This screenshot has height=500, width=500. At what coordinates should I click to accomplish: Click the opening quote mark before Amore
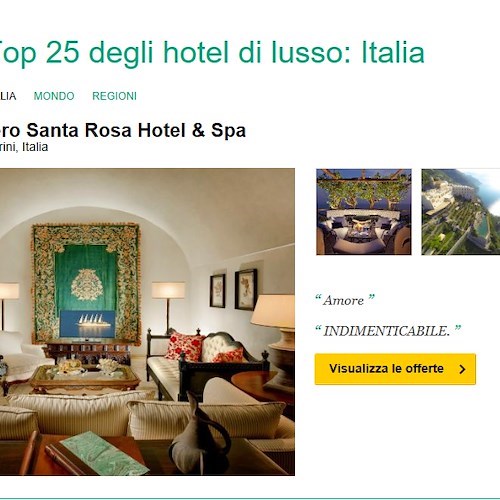(318, 297)
